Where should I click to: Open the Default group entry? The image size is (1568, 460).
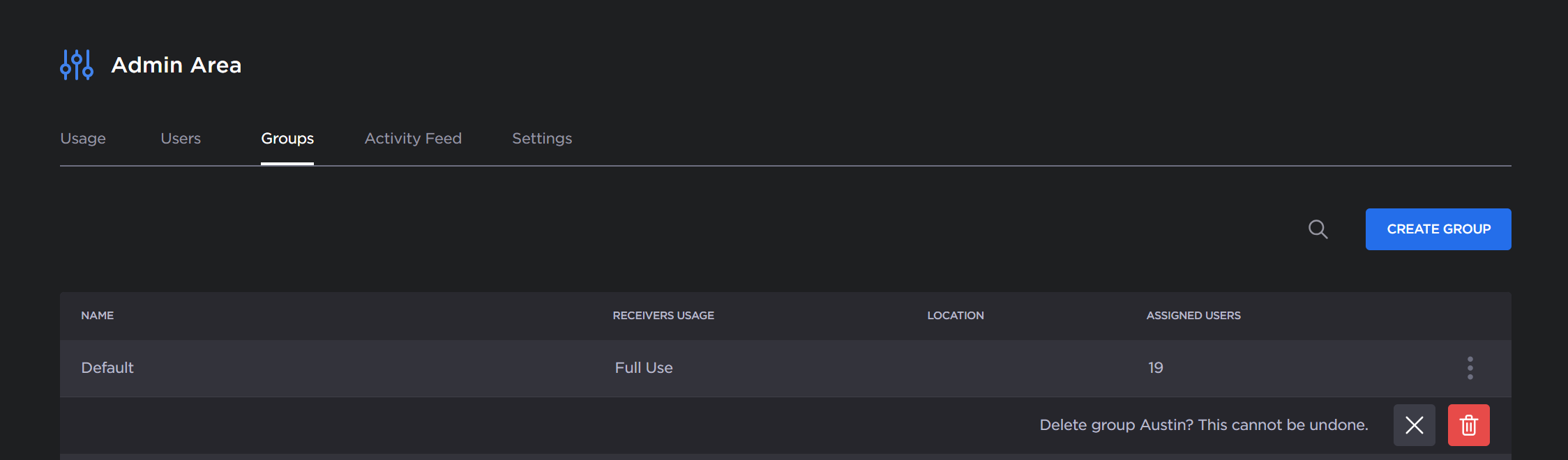(x=107, y=368)
